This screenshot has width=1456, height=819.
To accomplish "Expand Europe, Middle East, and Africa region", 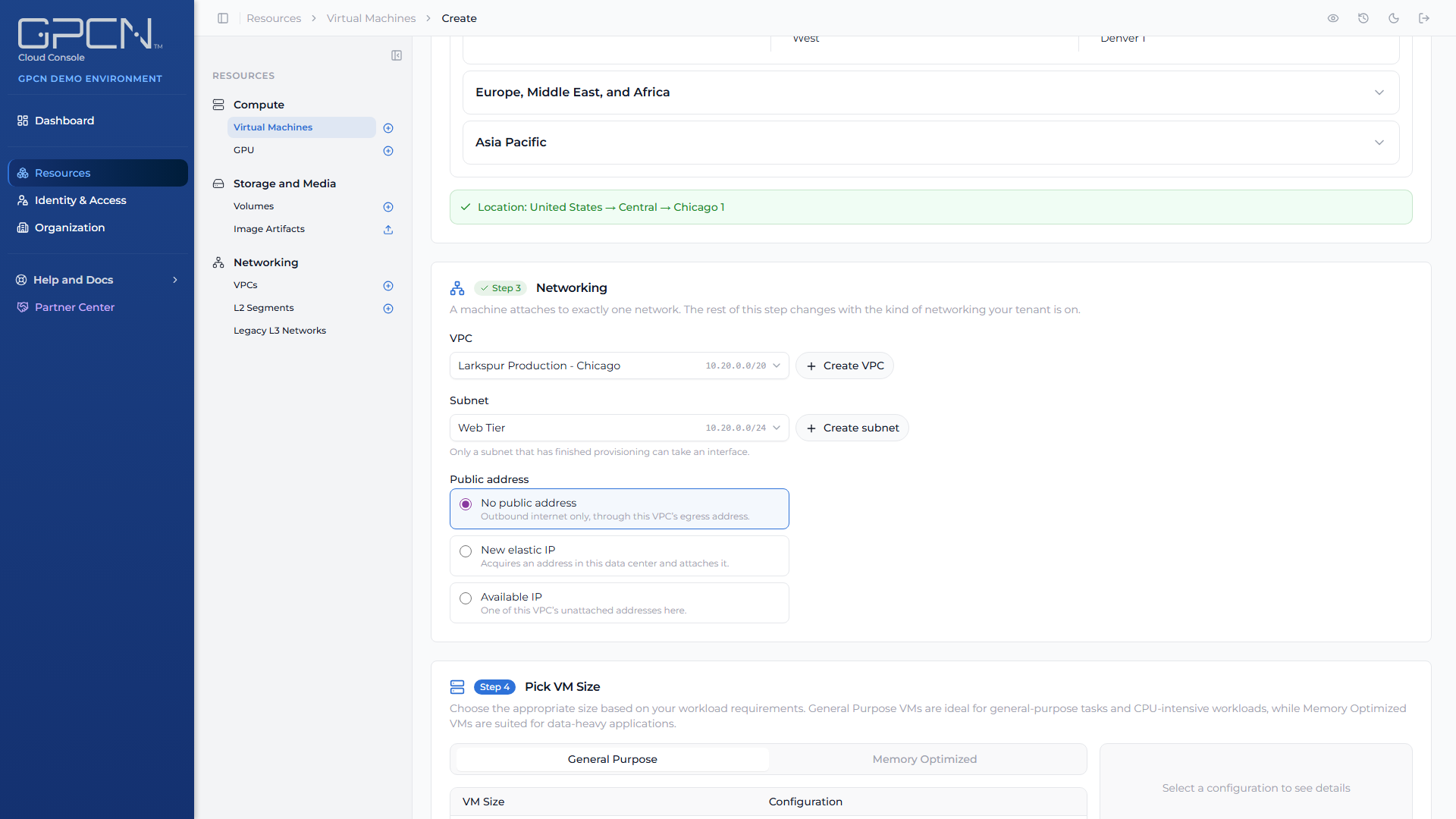I will (x=930, y=93).
